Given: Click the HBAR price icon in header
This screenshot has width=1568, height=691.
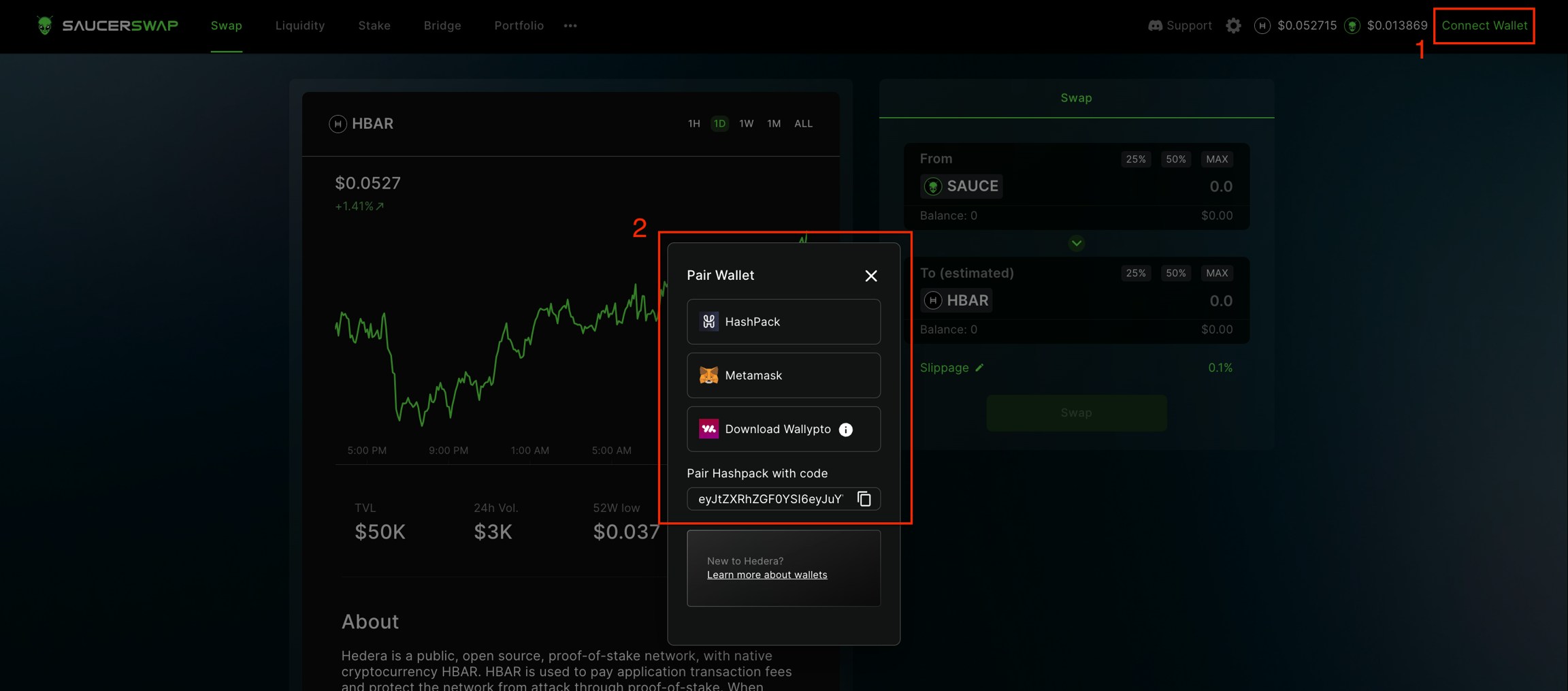Looking at the screenshot, I should click(1262, 25).
